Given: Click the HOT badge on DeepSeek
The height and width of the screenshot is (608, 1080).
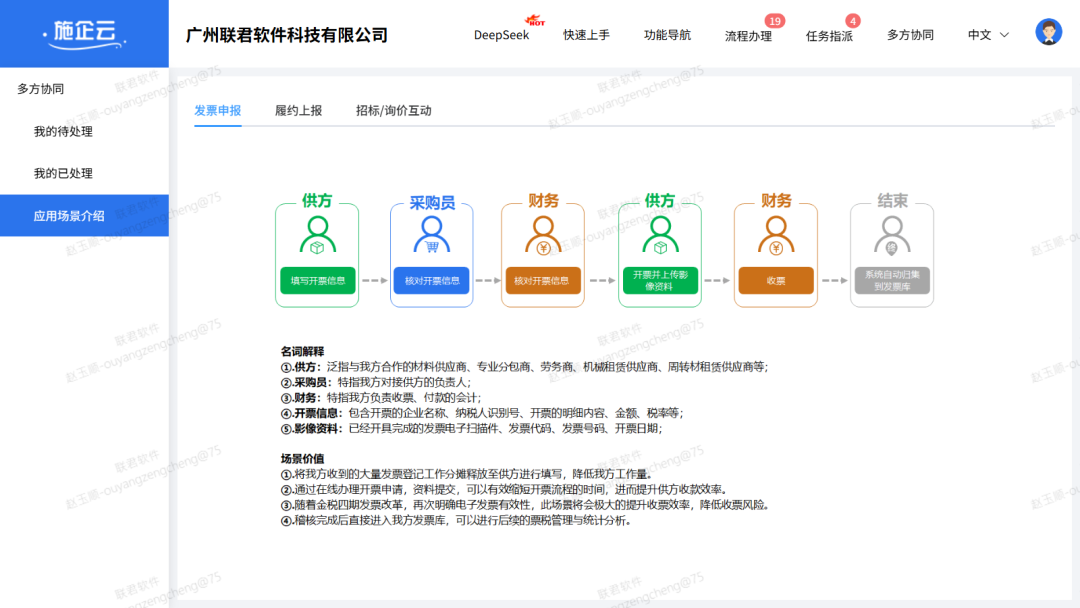Looking at the screenshot, I should [535, 20].
